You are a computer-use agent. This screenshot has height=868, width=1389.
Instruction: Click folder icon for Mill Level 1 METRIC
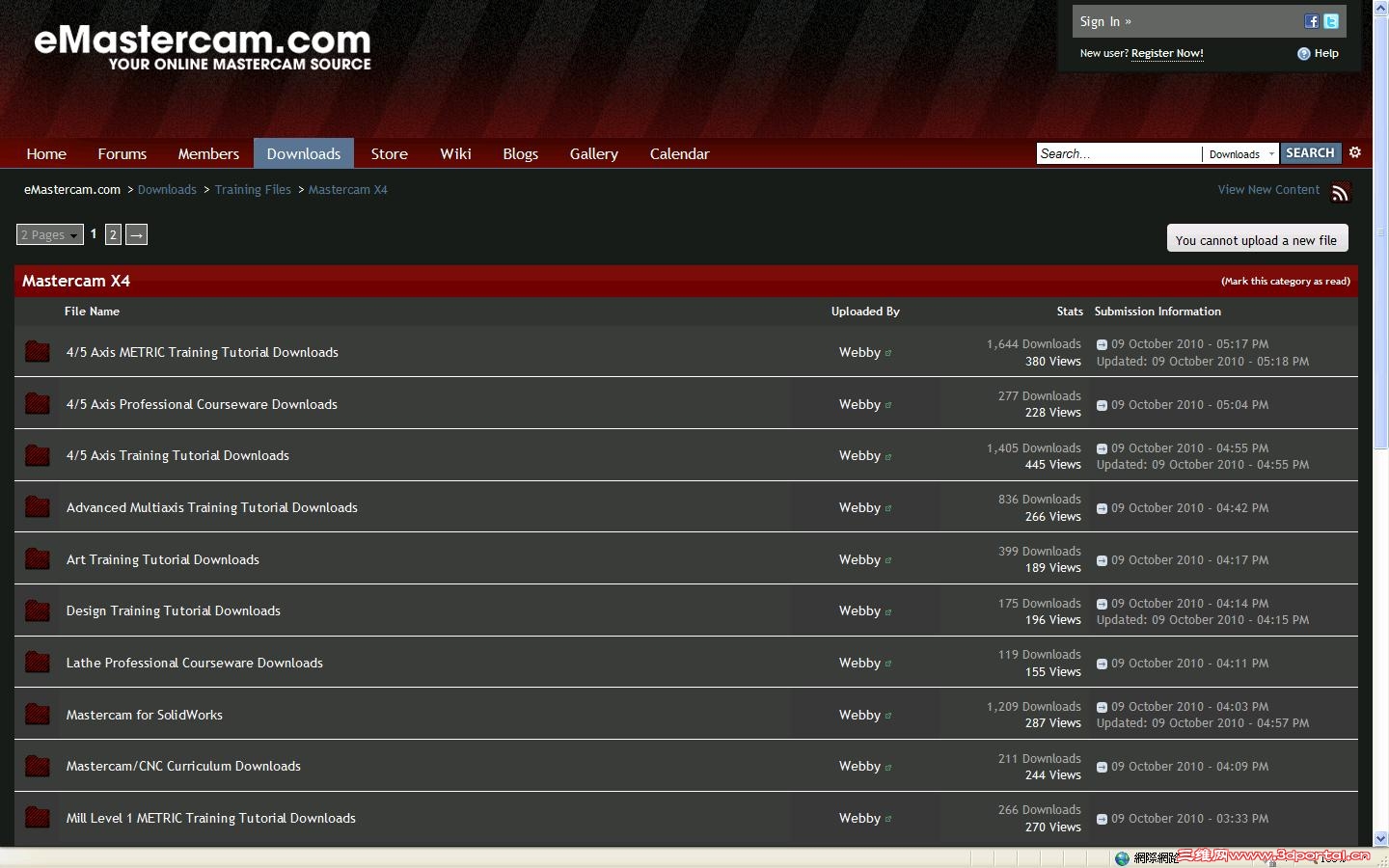(x=38, y=818)
